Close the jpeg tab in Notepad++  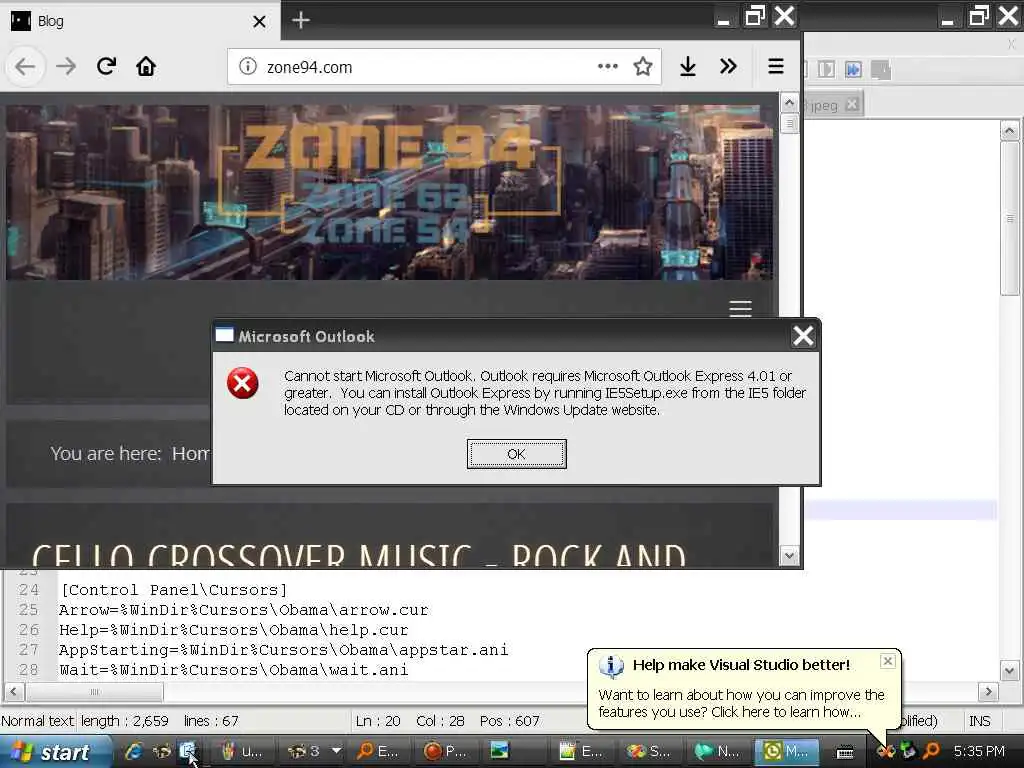coord(852,104)
